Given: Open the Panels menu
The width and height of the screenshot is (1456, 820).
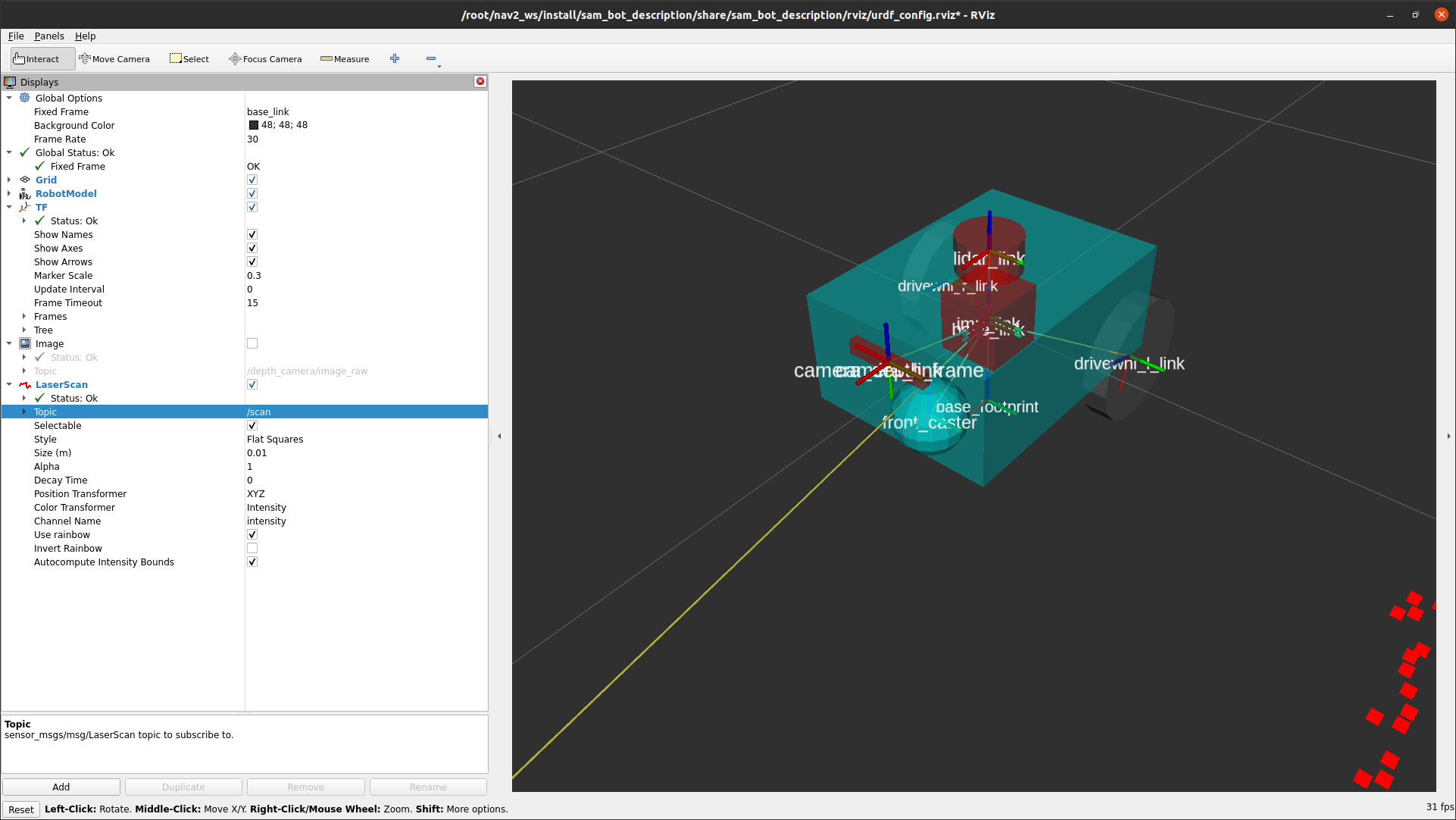Looking at the screenshot, I should tap(48, 36).
